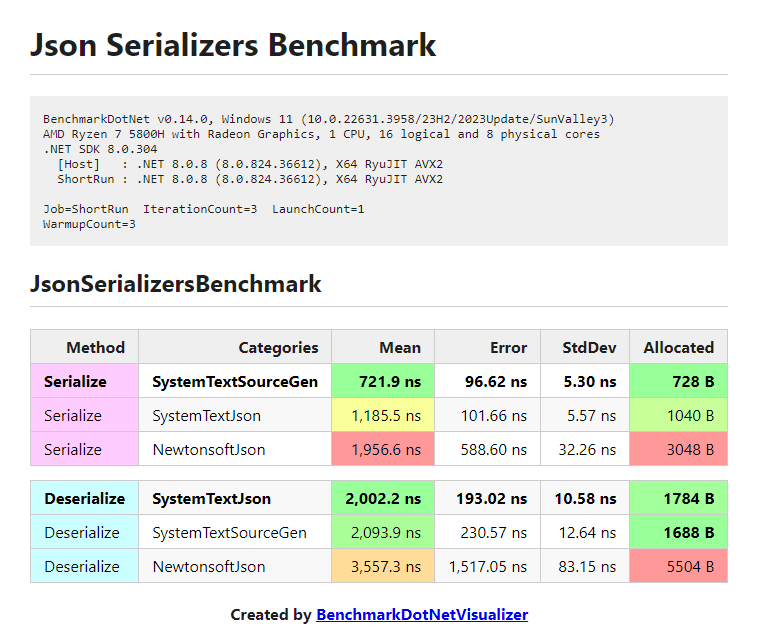The width and height of the screenshot is (758, 634).
Task: Click the 5.30 ns StdDev cell
Action: (x=585, y=381)
